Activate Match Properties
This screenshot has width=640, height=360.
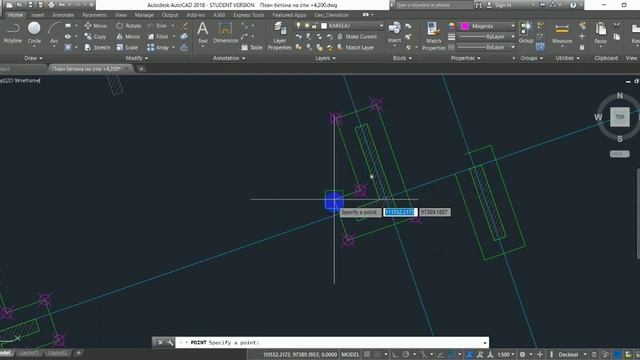click(x=433, y=36)
